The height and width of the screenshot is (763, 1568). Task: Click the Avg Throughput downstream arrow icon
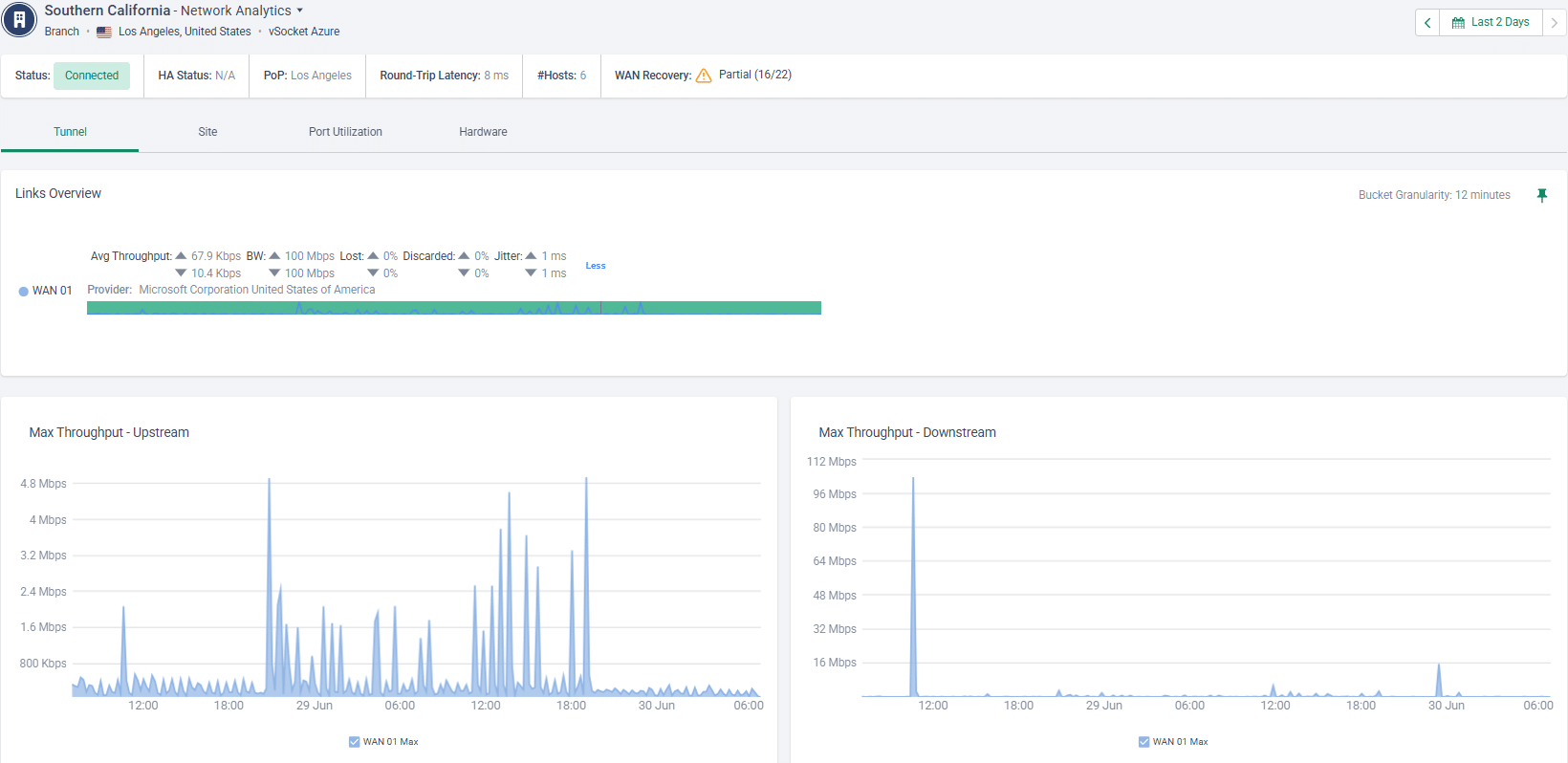click(181, 273)
